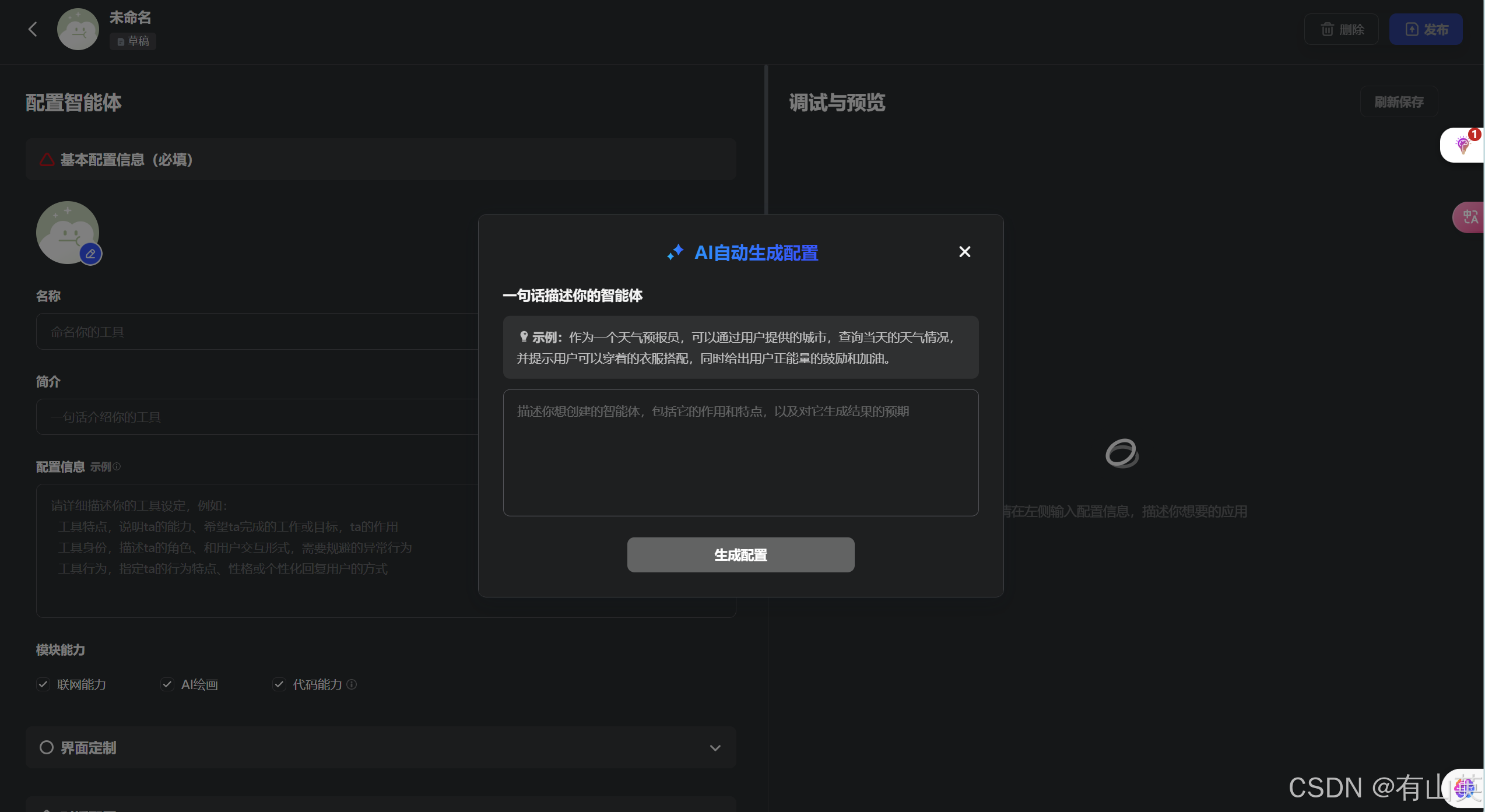Click the 代码能力 info icon
The image size is (1485, 812).
tap(352, 684)
